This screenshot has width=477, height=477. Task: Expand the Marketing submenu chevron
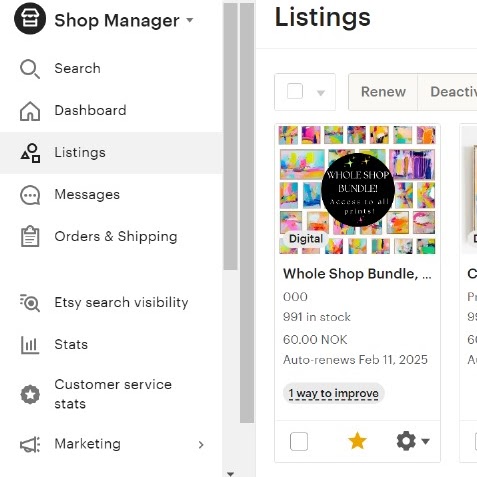pos(201,445)
